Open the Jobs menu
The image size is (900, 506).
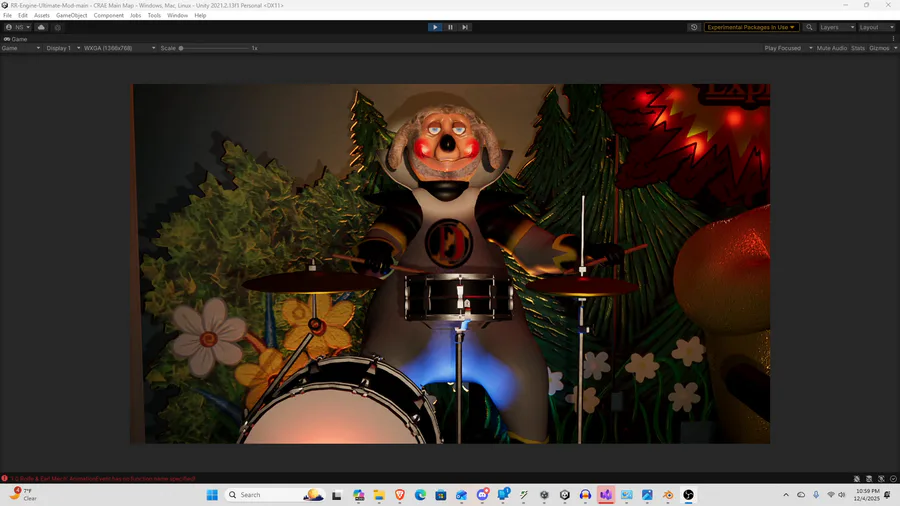click(135, 15)
